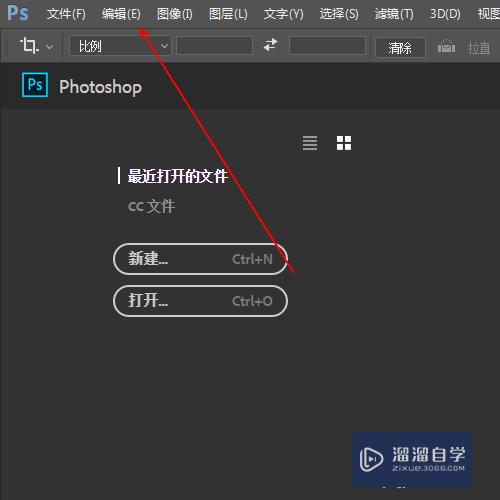This screenshot has width=500, height=500.
Task: Open the 图像(I) menu
Action: click(175, 14)
